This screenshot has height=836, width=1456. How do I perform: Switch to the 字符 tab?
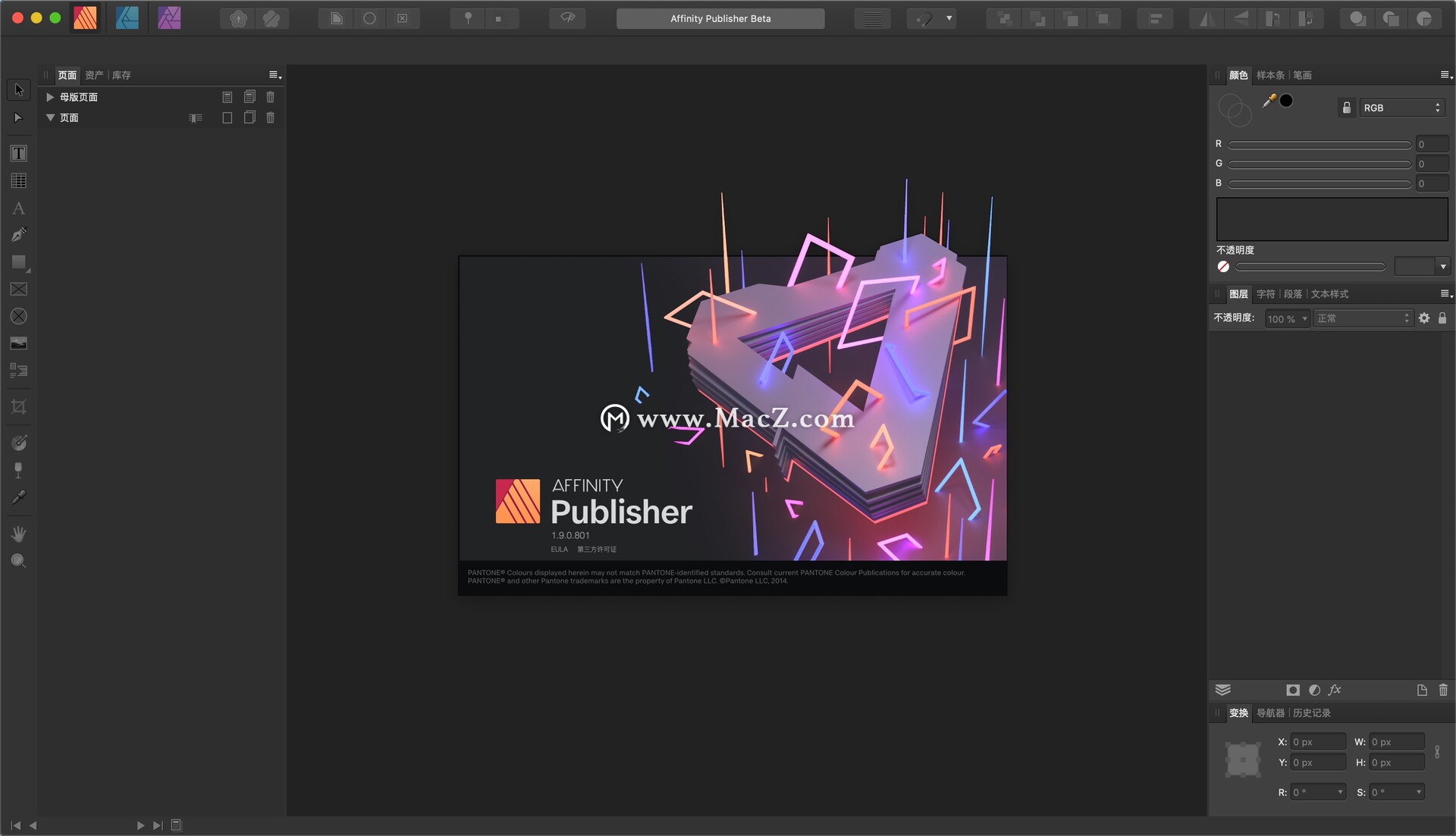pyautogui.click(x=1266, y=294)
